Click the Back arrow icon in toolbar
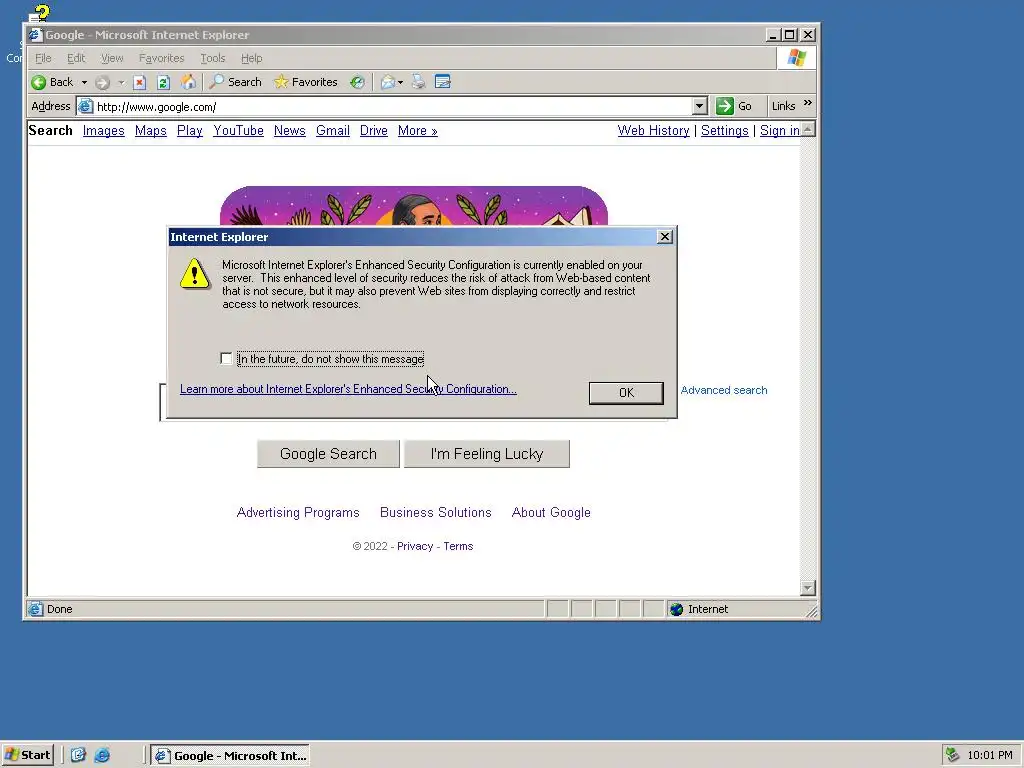This screenshot has height=768, width=1024. (39, 82)
